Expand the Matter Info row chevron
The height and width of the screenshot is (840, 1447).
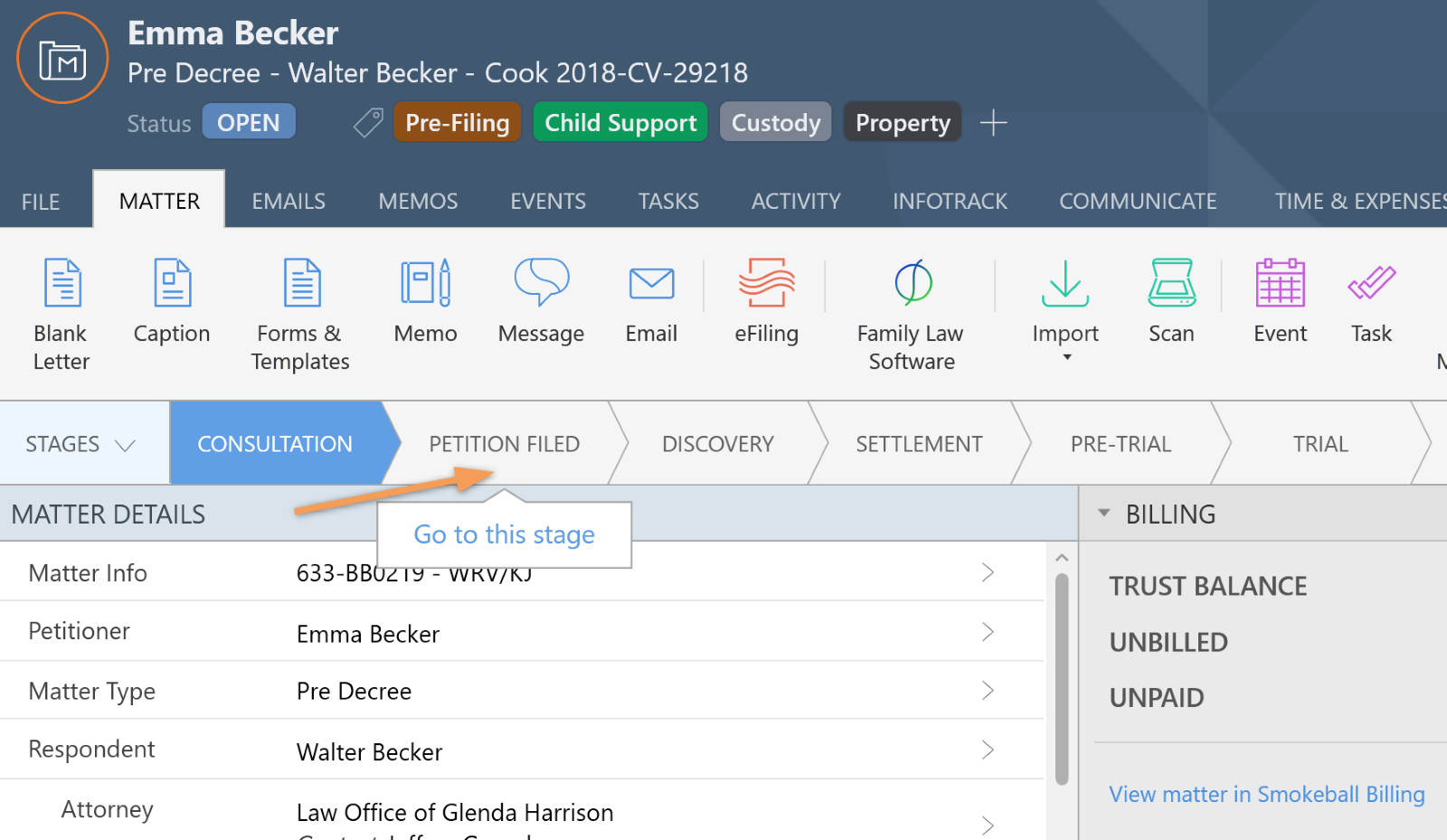[x=988, y=572]
